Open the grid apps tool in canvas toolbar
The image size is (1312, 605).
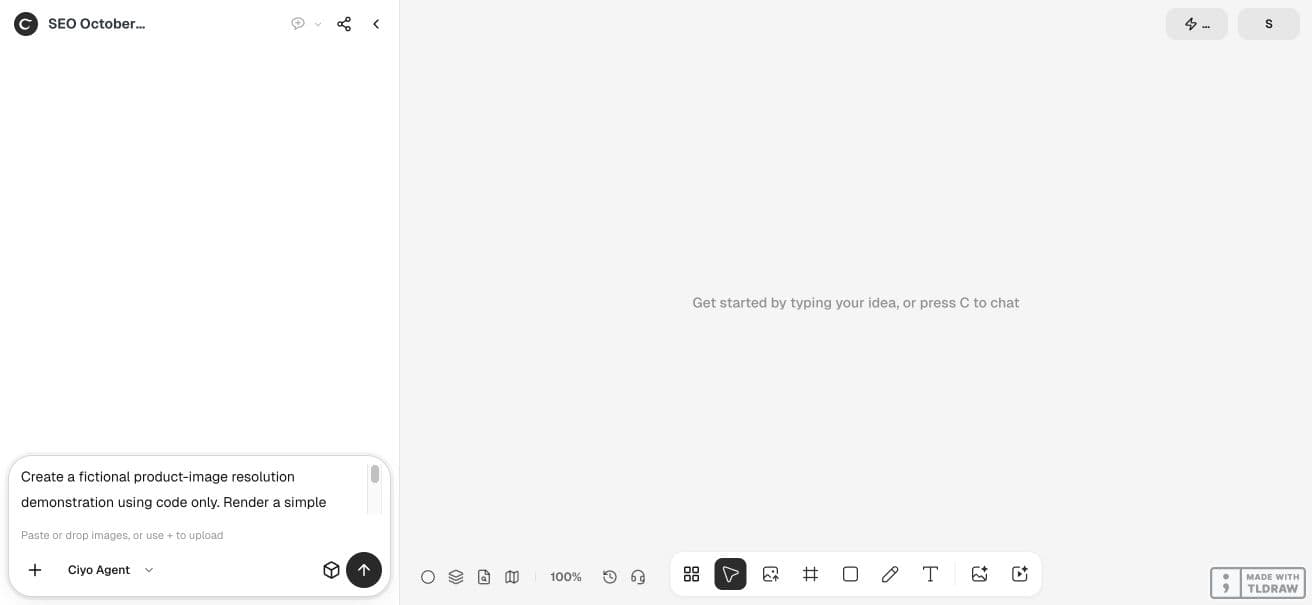(691, 574)
